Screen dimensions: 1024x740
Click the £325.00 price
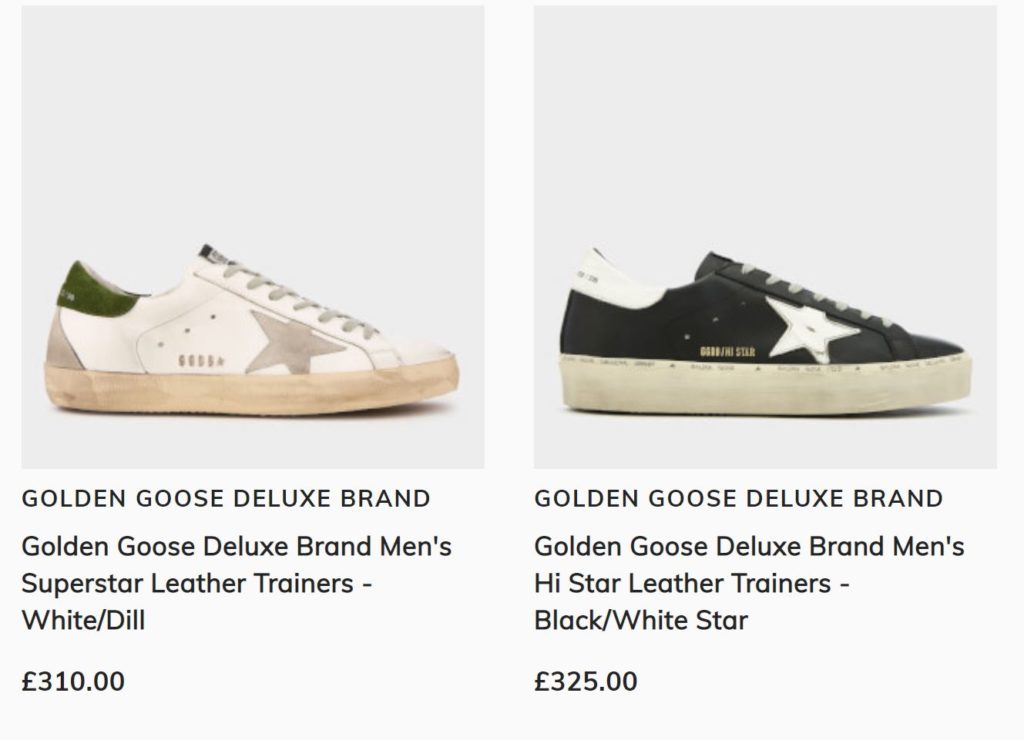tap(586, 682)
